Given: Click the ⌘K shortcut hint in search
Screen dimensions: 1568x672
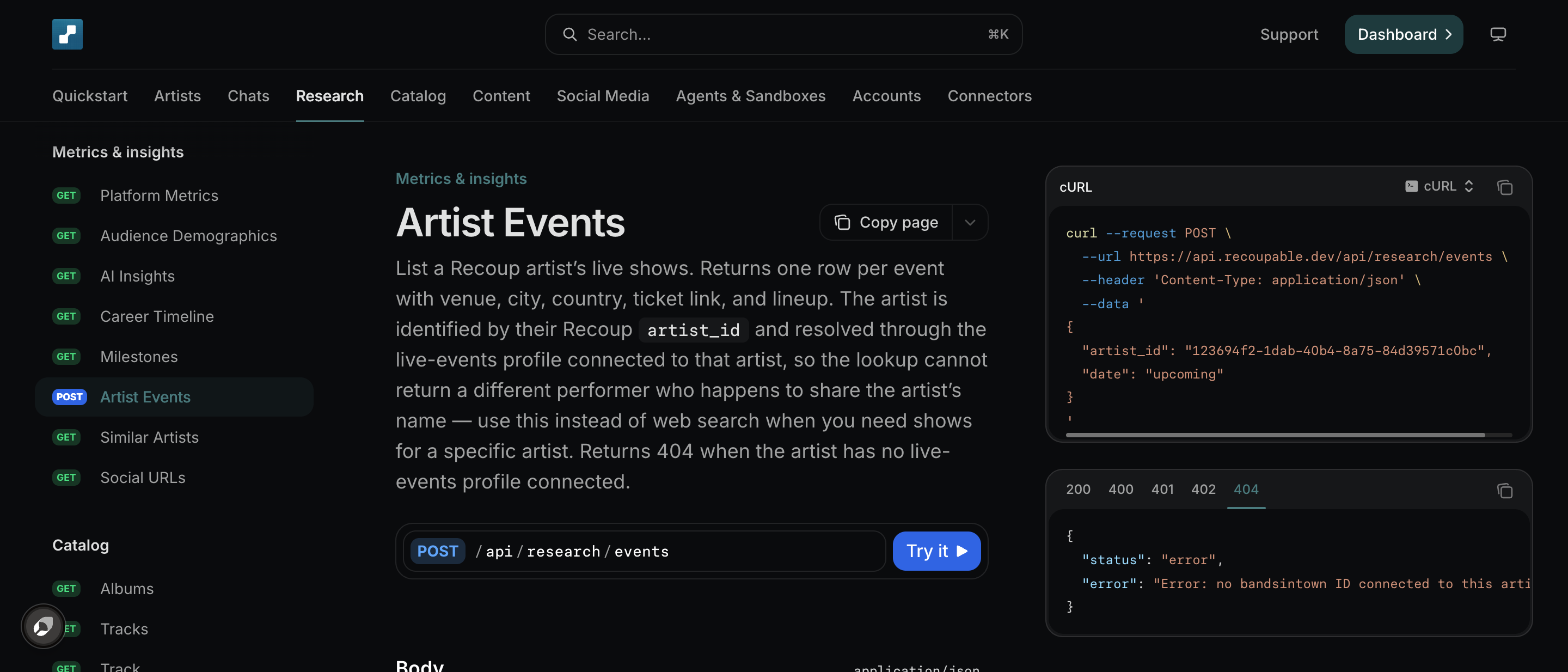Looking at the screenshot, I should click(x=999, y=34).
